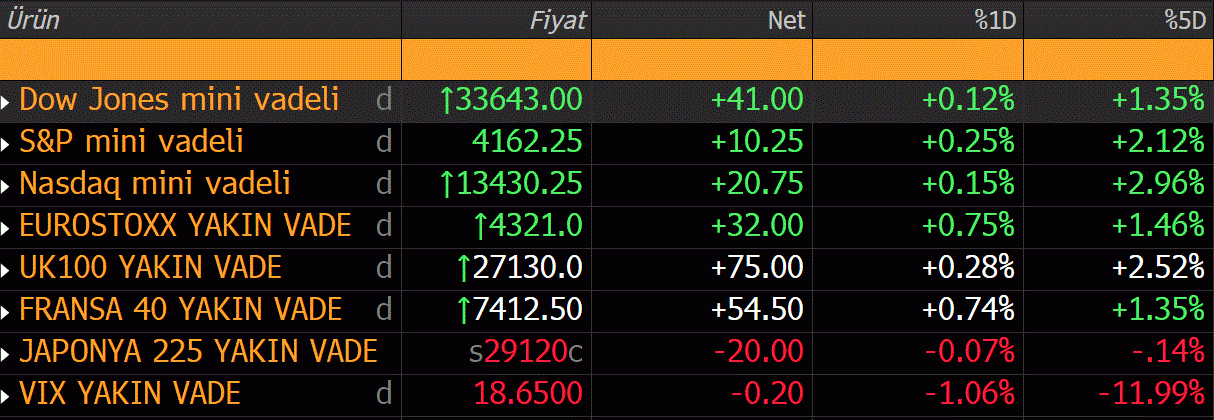Click the green up-arrow beside UK100 price 27130.0

[x=463, y=267]
